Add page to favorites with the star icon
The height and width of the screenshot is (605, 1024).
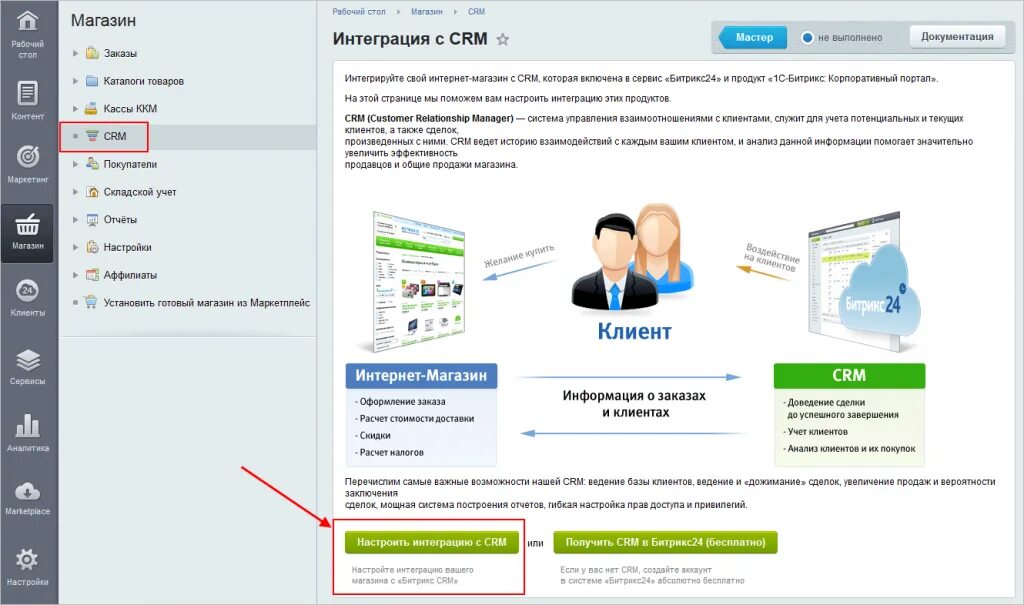503,39
